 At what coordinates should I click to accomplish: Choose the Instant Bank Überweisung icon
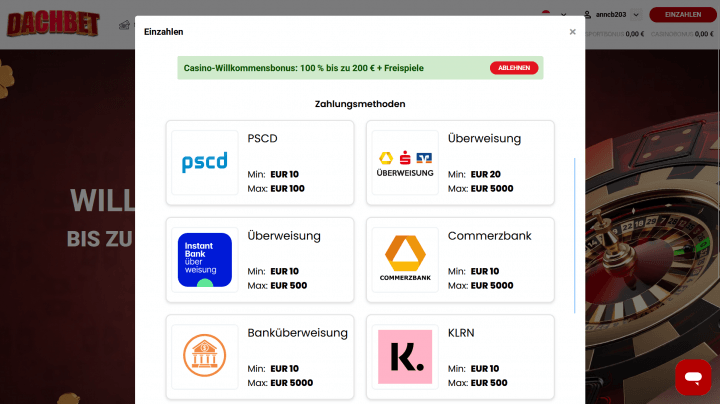[205, 259]
